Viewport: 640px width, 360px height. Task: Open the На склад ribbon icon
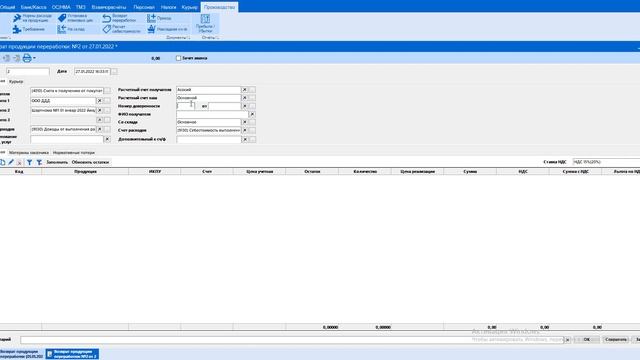62,29
